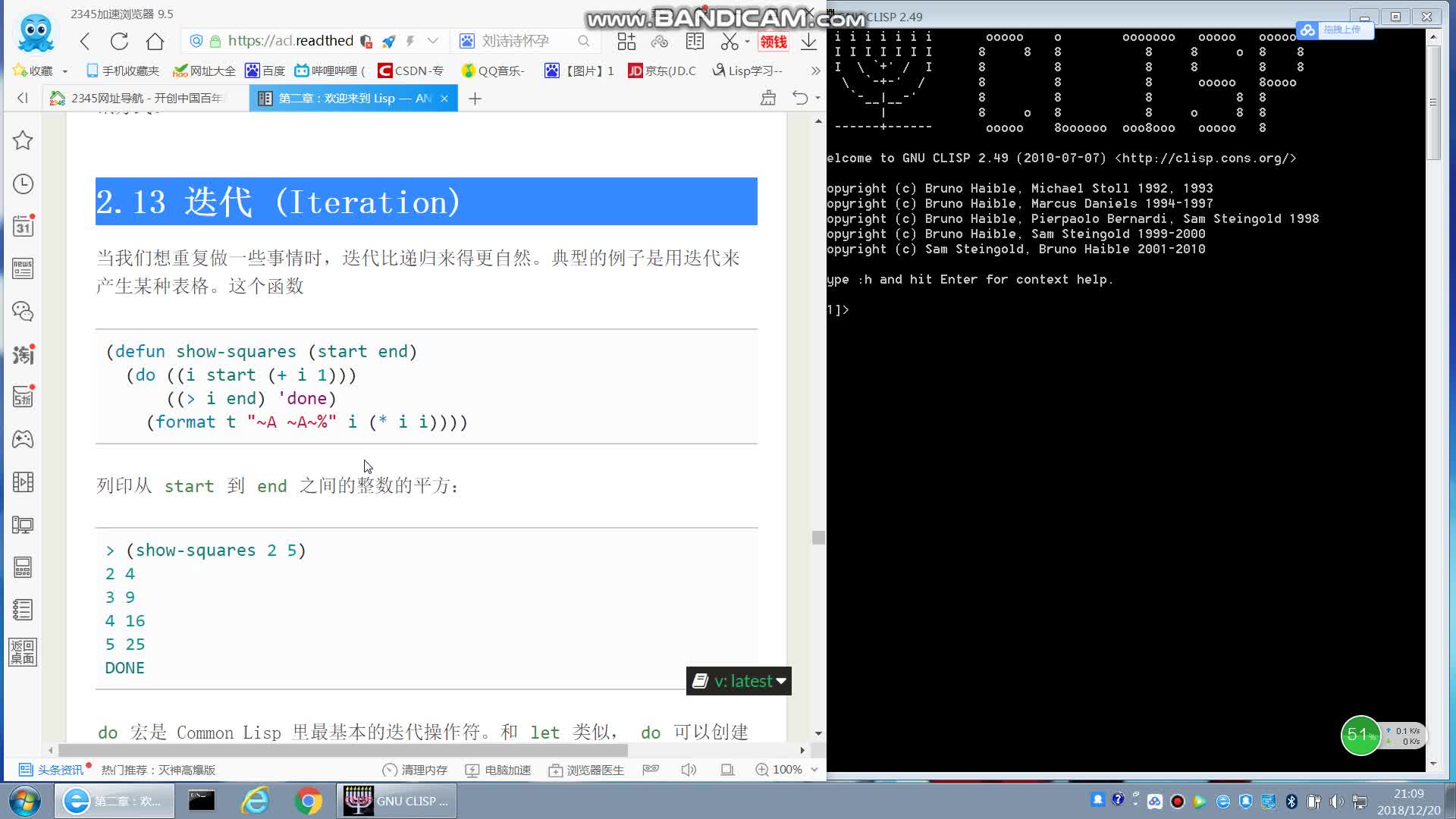Screen dimensions: 1456x819
Task: Select 第二章：欢迎来到 Lisp tab
Action: tap(341, 98)
